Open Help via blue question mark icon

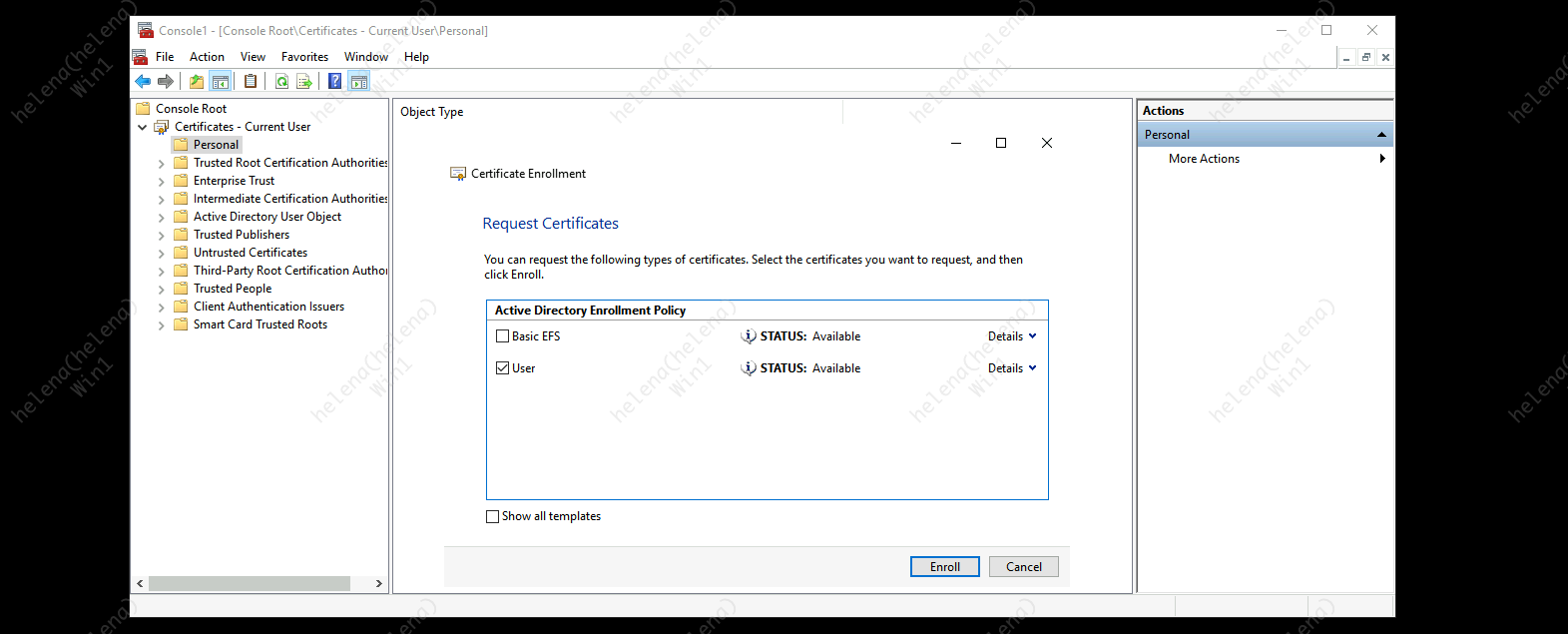(x=335, y=82)
